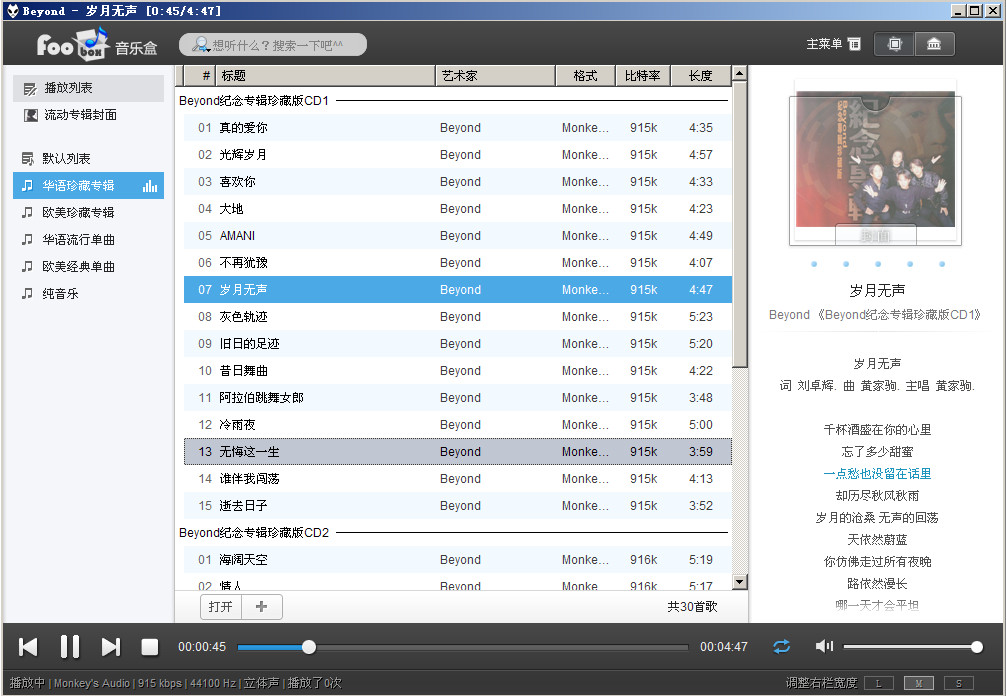
Task: Switch to 流动专辑封面 view
Action: pos(89,115)
